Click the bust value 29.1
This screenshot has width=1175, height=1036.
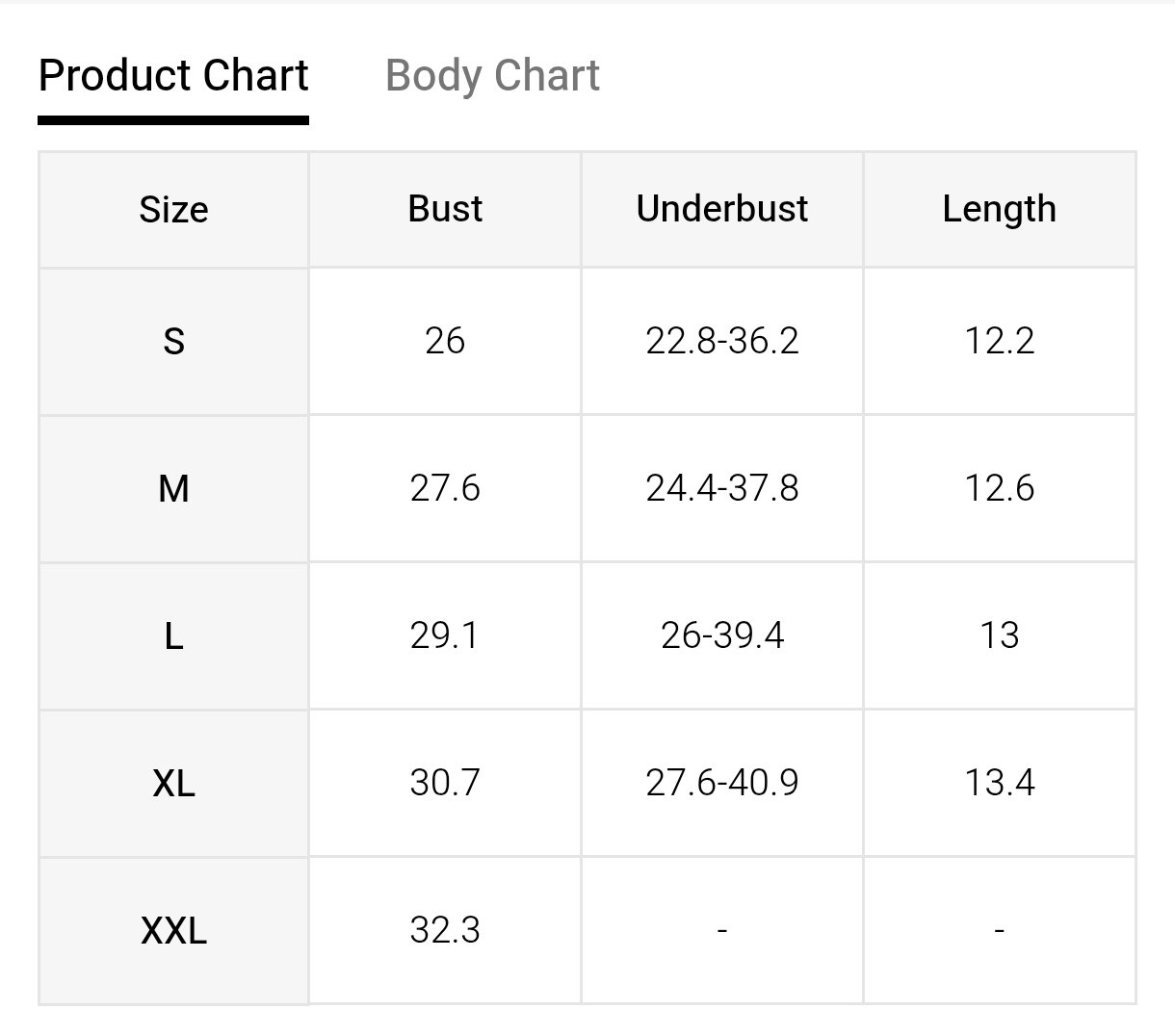(x=445, y=635)
